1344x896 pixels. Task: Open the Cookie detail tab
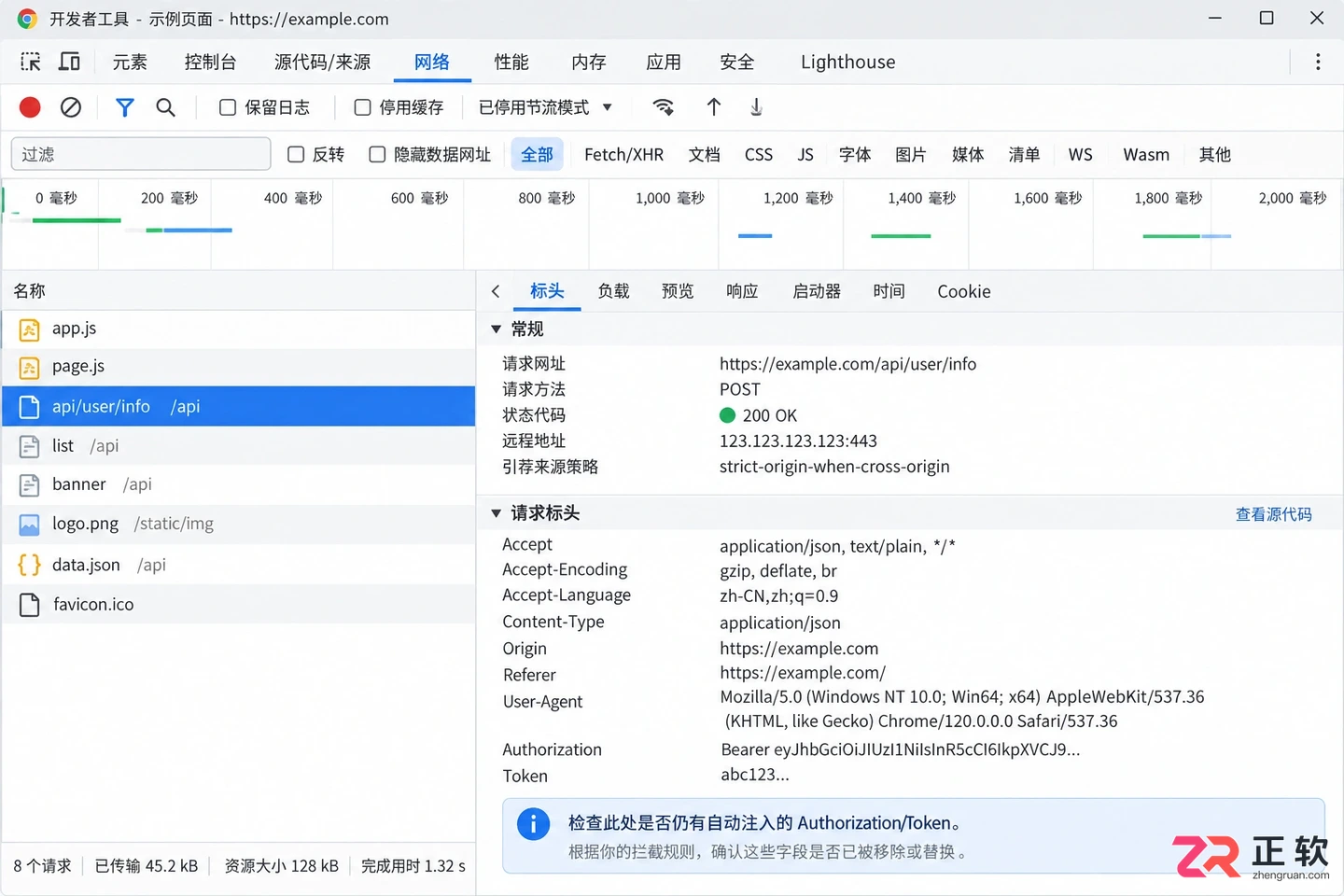click(964, 291)
